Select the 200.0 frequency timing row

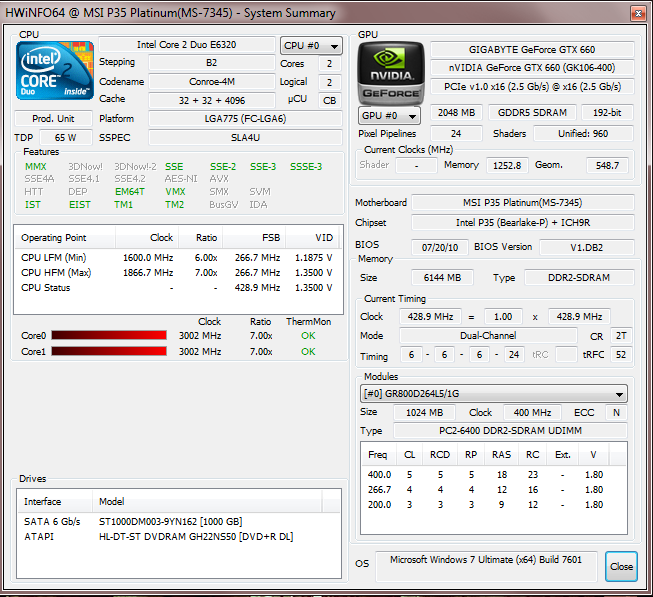coord(493,505)
